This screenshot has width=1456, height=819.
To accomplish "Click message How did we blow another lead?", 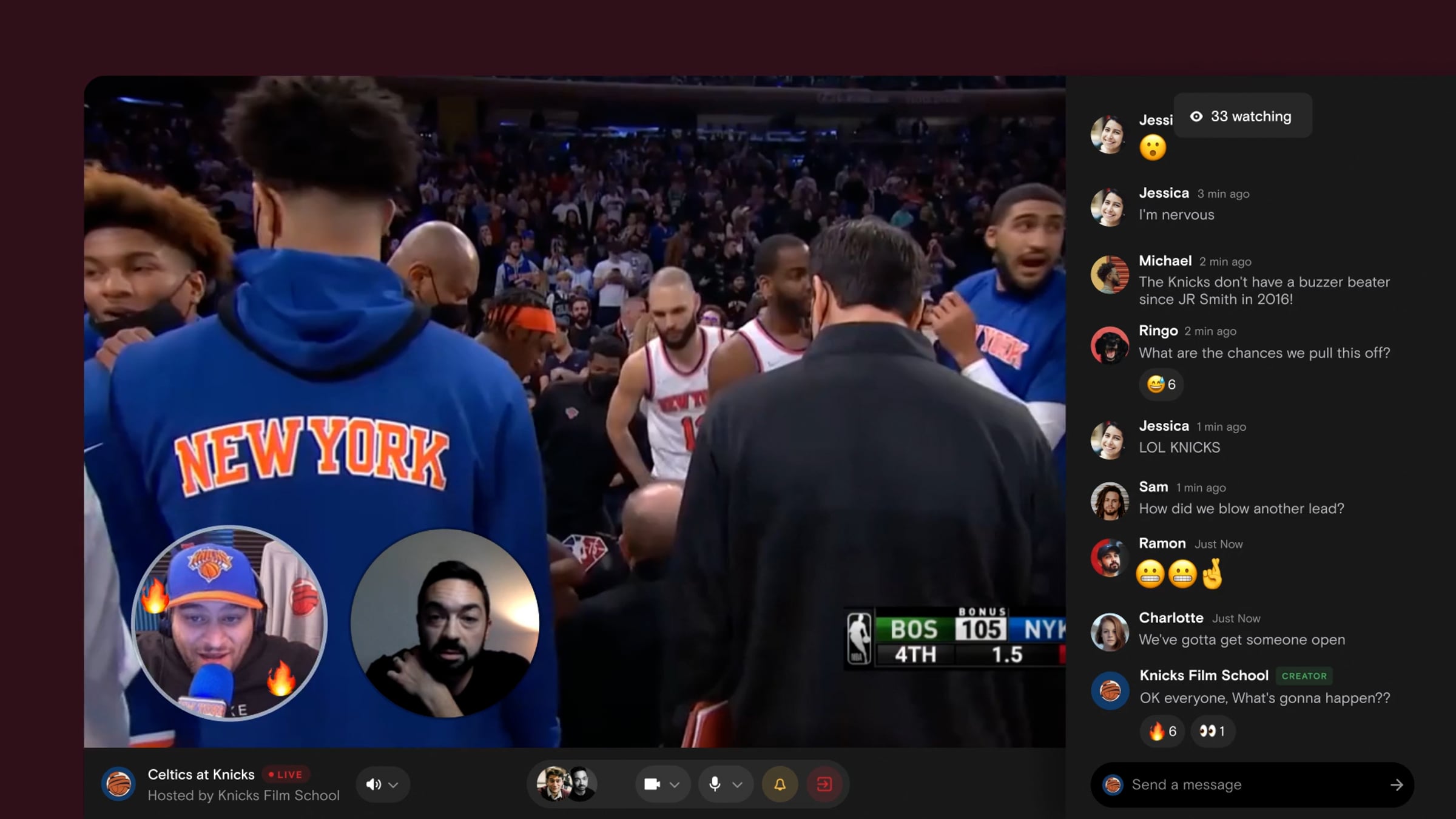I will click(x=1241, y=508).
